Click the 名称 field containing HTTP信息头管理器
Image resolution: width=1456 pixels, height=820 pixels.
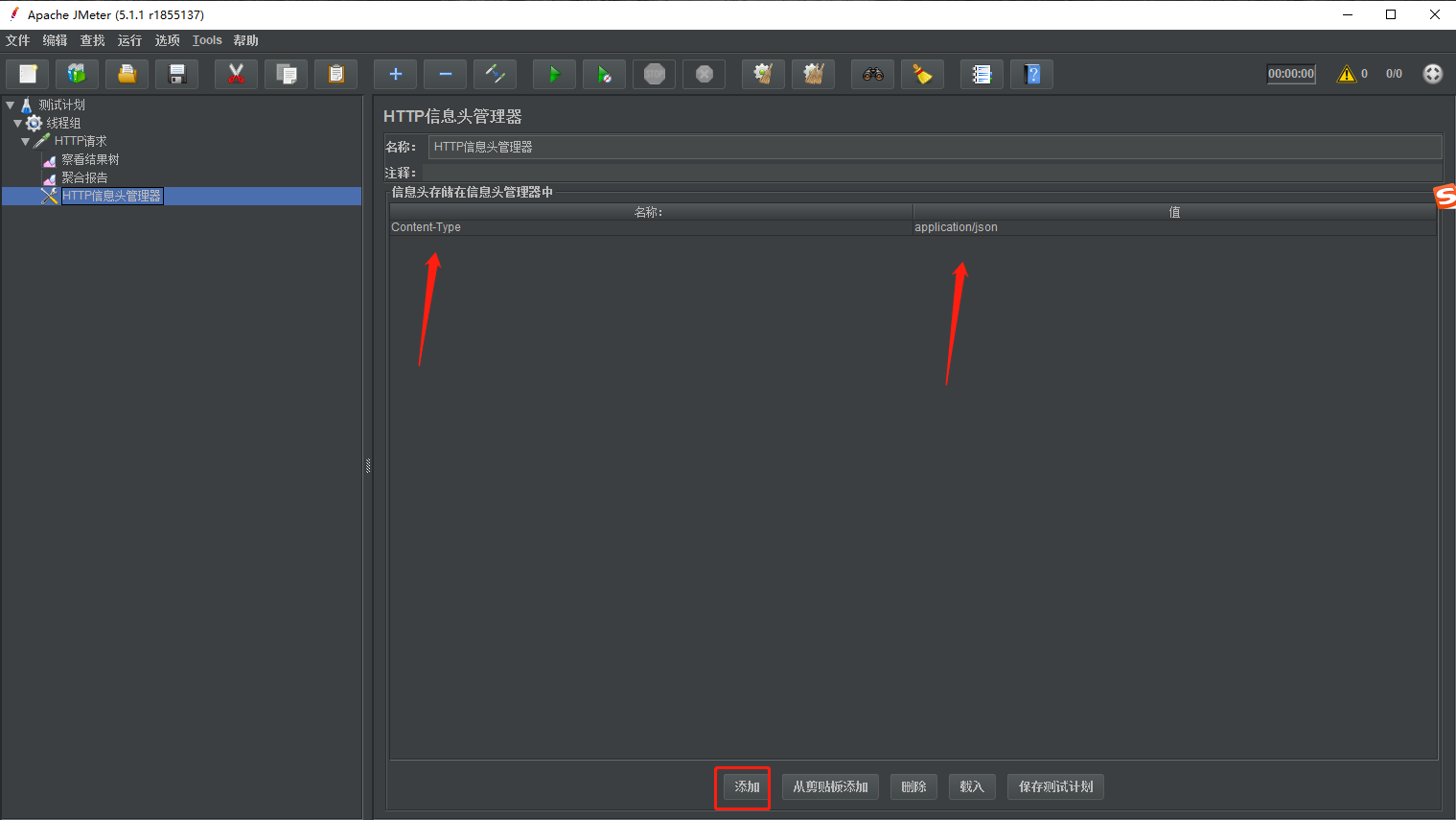[x=935, y=147]
